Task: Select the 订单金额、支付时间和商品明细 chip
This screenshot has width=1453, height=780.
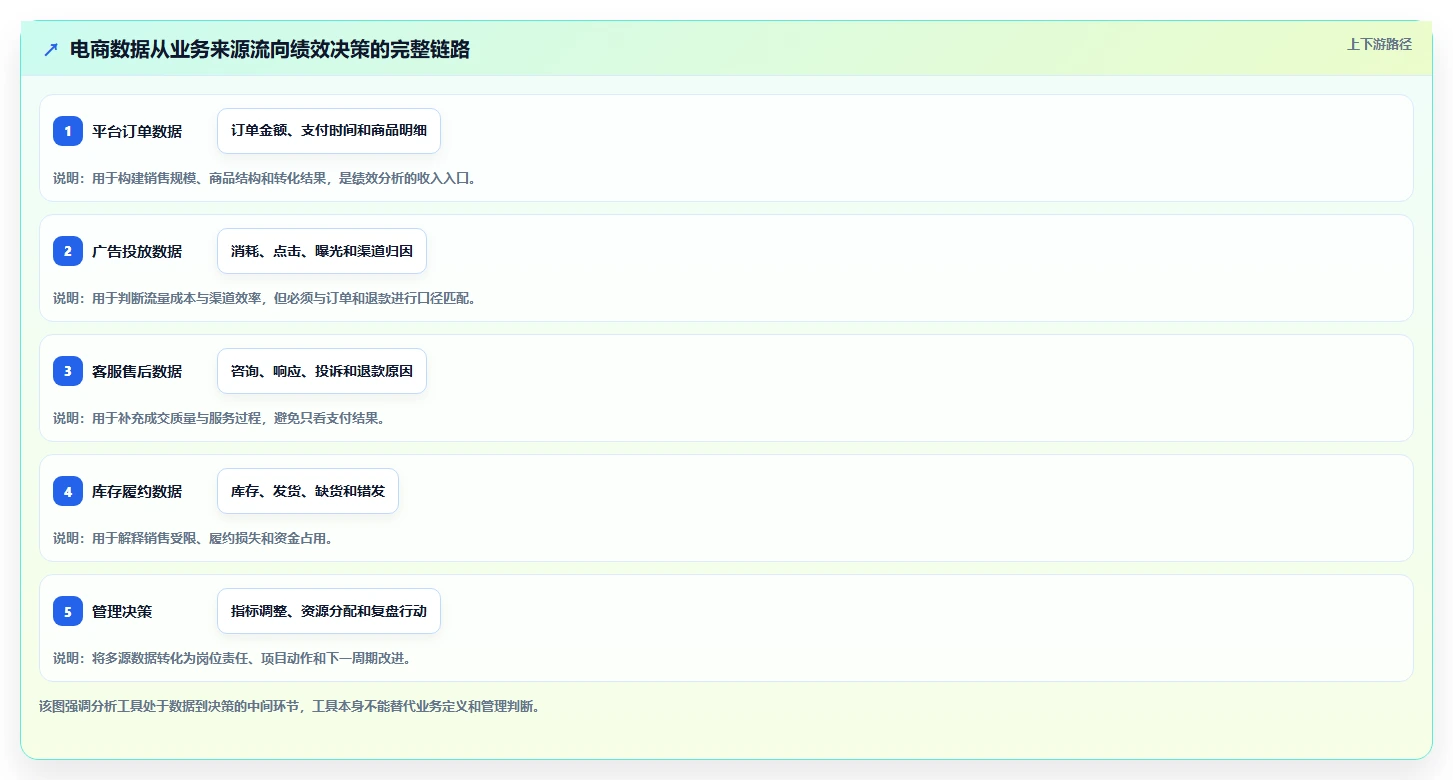Action: [329, 131]
